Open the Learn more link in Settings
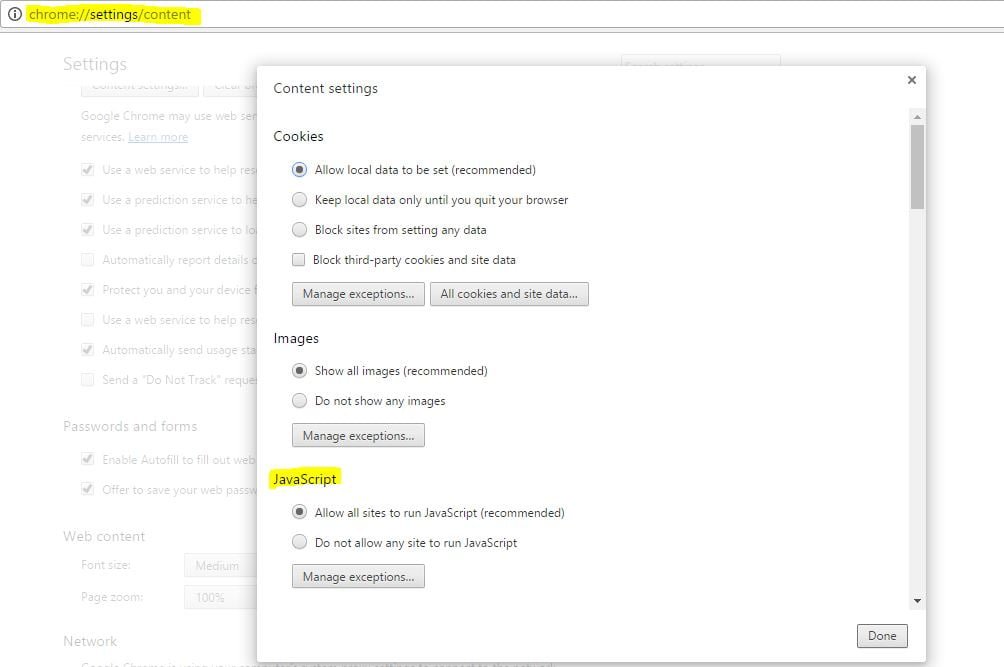The image size is (1004, 667). (158, 137)
